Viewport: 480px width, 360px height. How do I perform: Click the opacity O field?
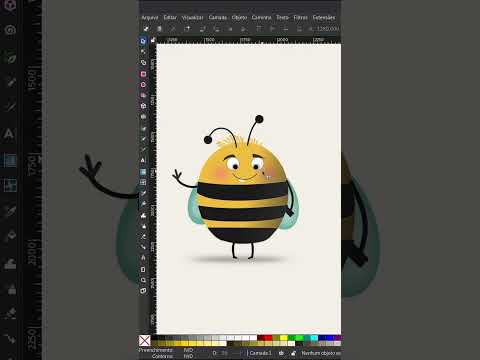[224, 353]
